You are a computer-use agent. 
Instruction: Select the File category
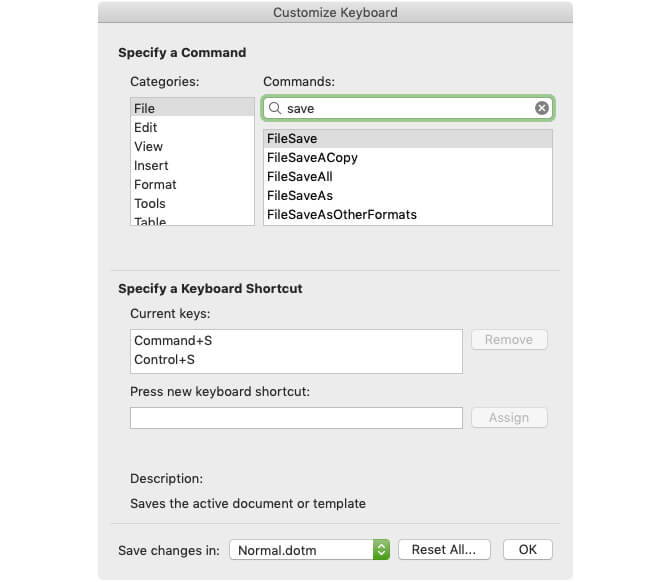tap(145, 108)
